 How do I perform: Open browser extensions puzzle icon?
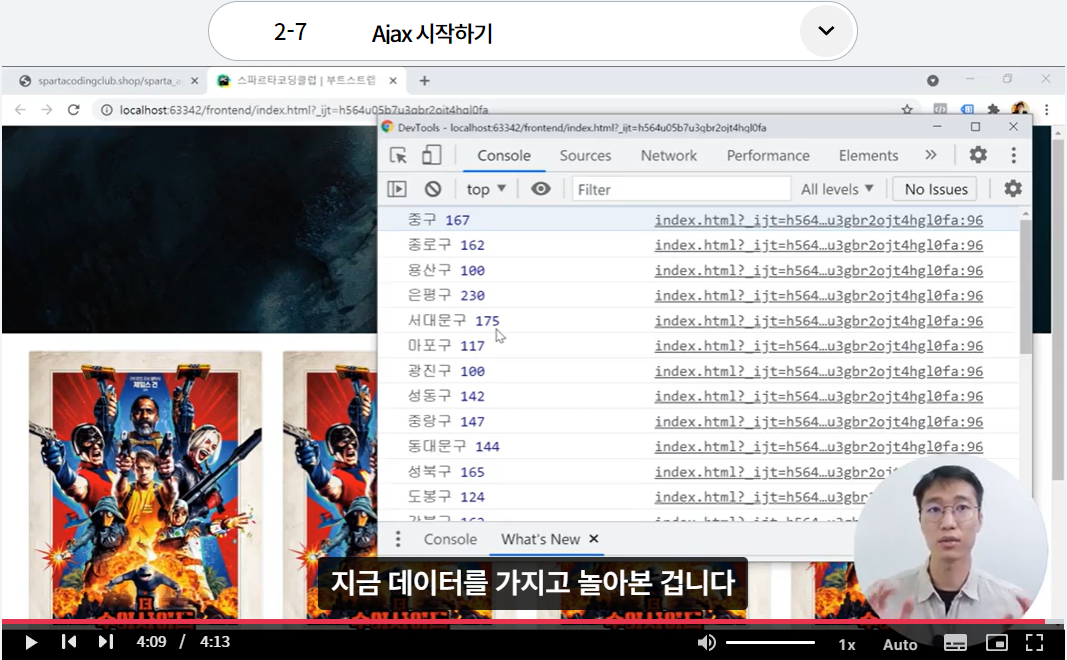pos(993,109)
